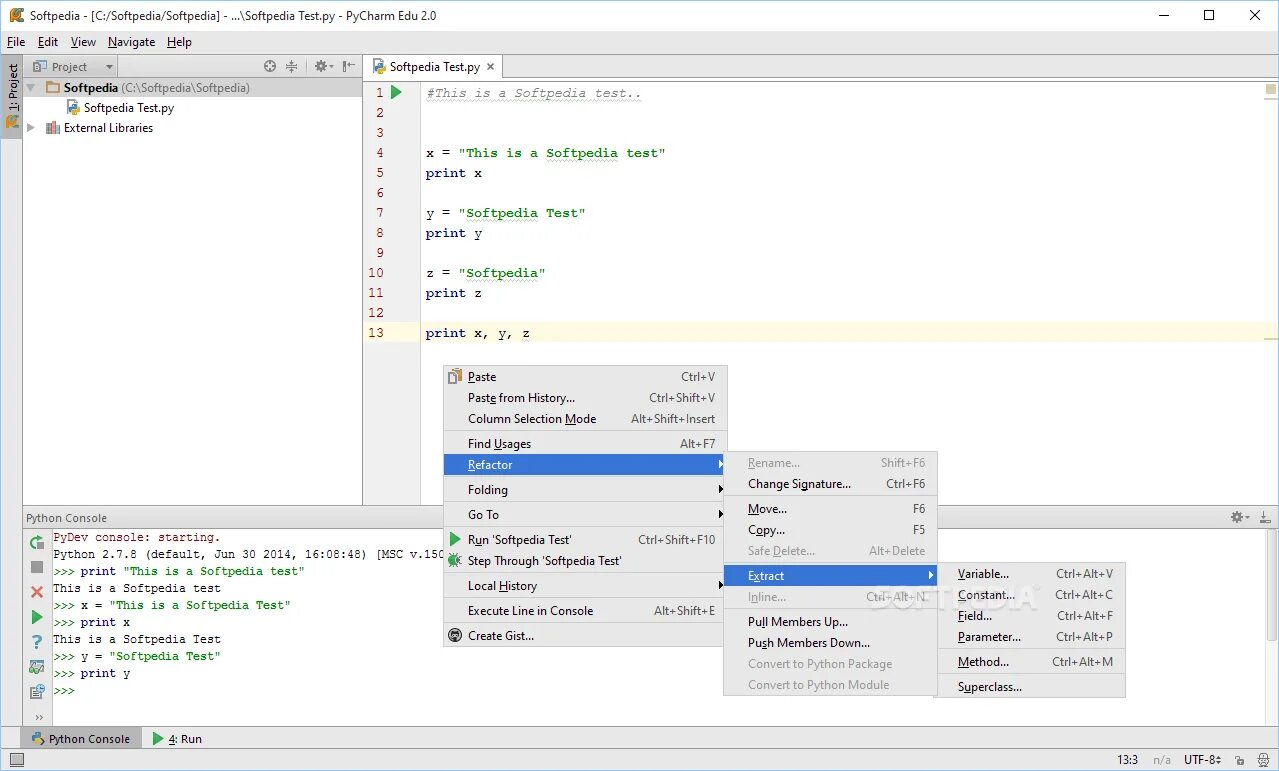The width and height of the screenshot is (1279, 771).
Task: Click the collapse all icon in the Project panel
Action: click(292, 66)
